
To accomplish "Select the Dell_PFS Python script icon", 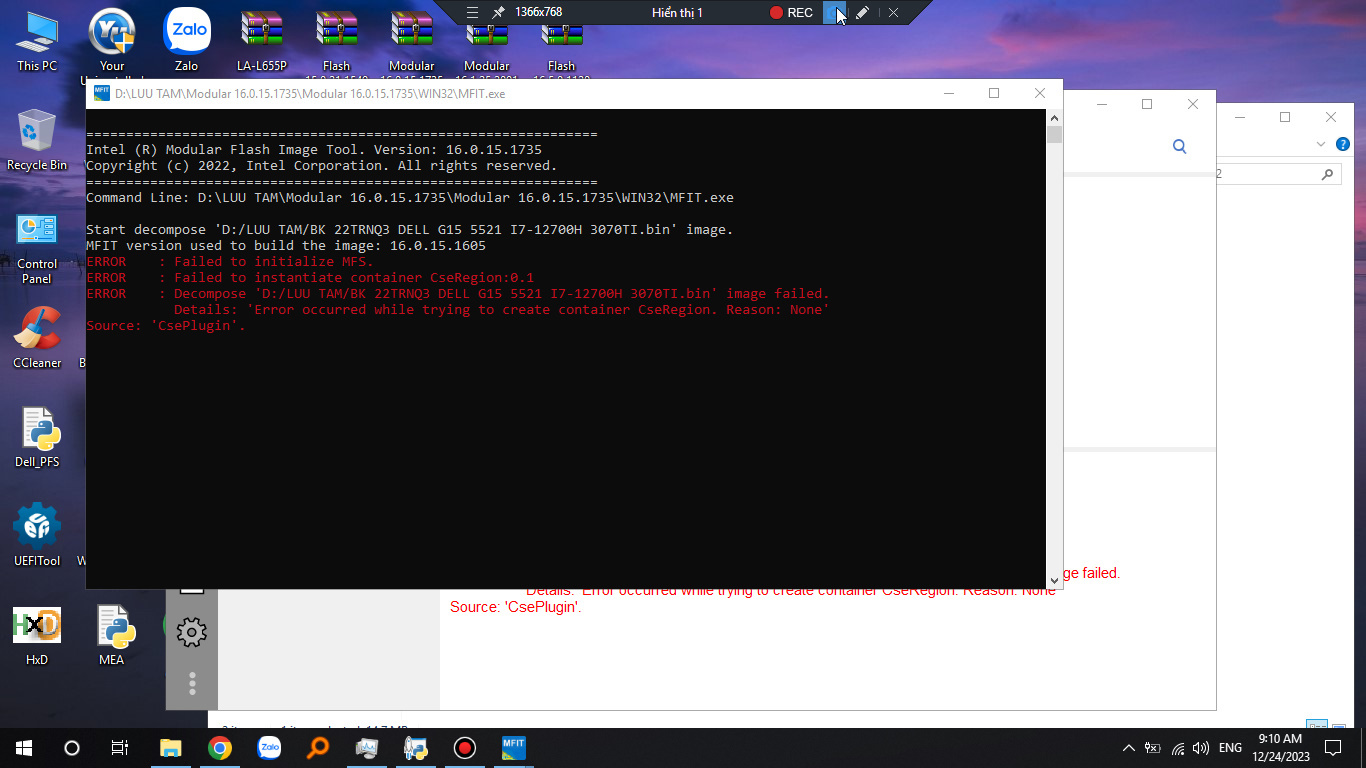I will point(37,437).
